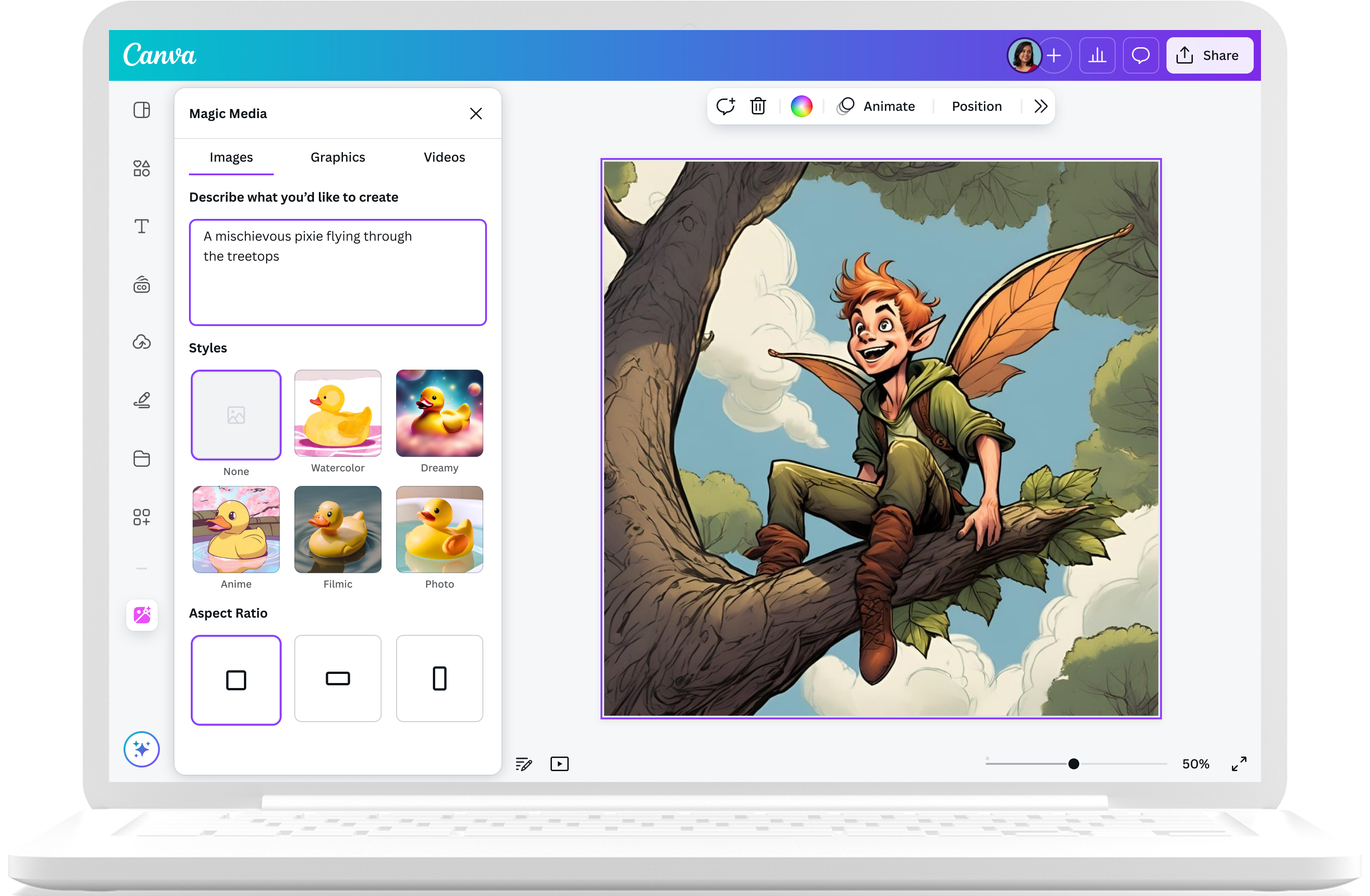Select the Watercolor style thumbnail

pos(338,414)
